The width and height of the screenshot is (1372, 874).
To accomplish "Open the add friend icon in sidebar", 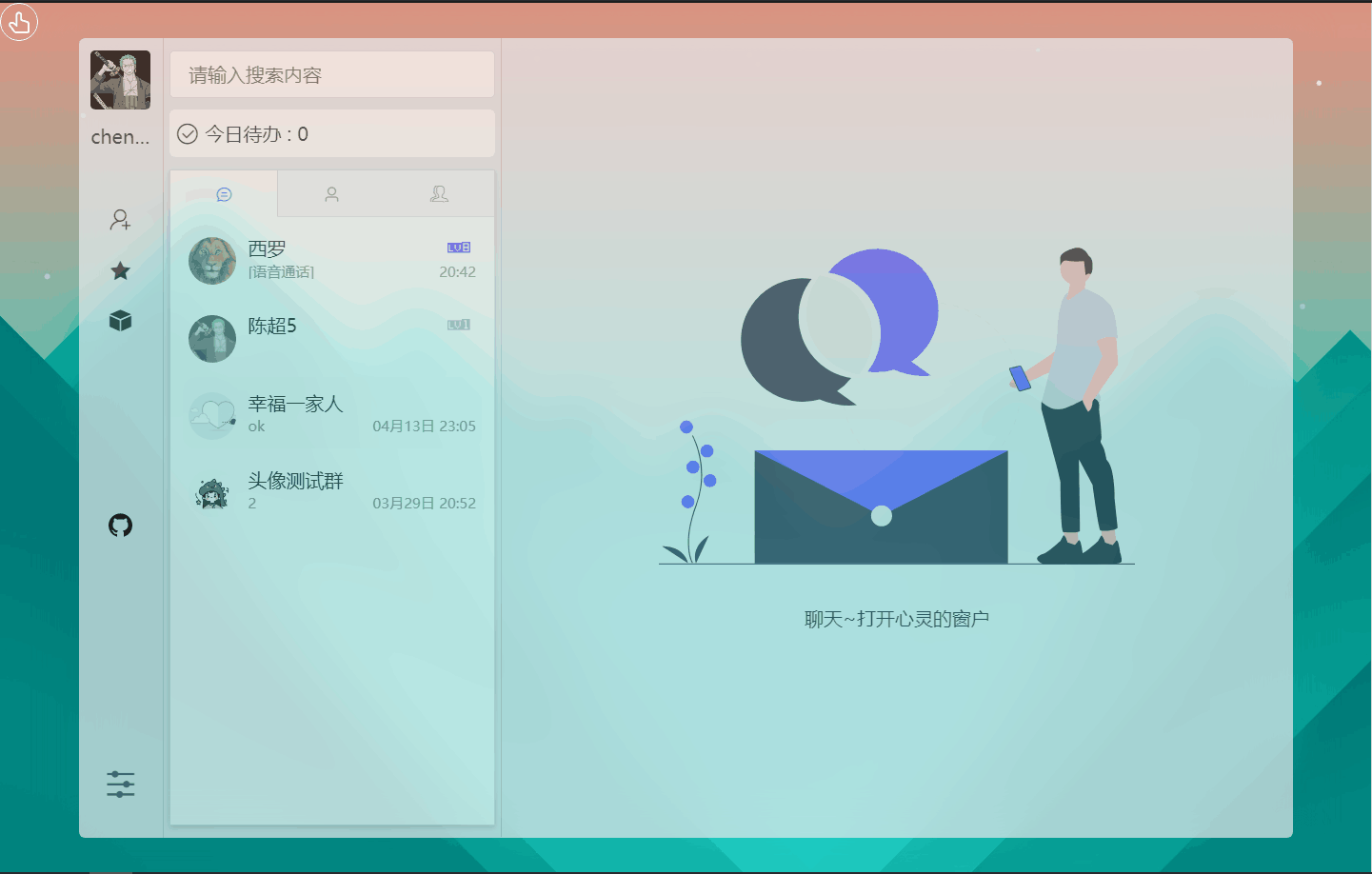I will click(x=120, y=220).
